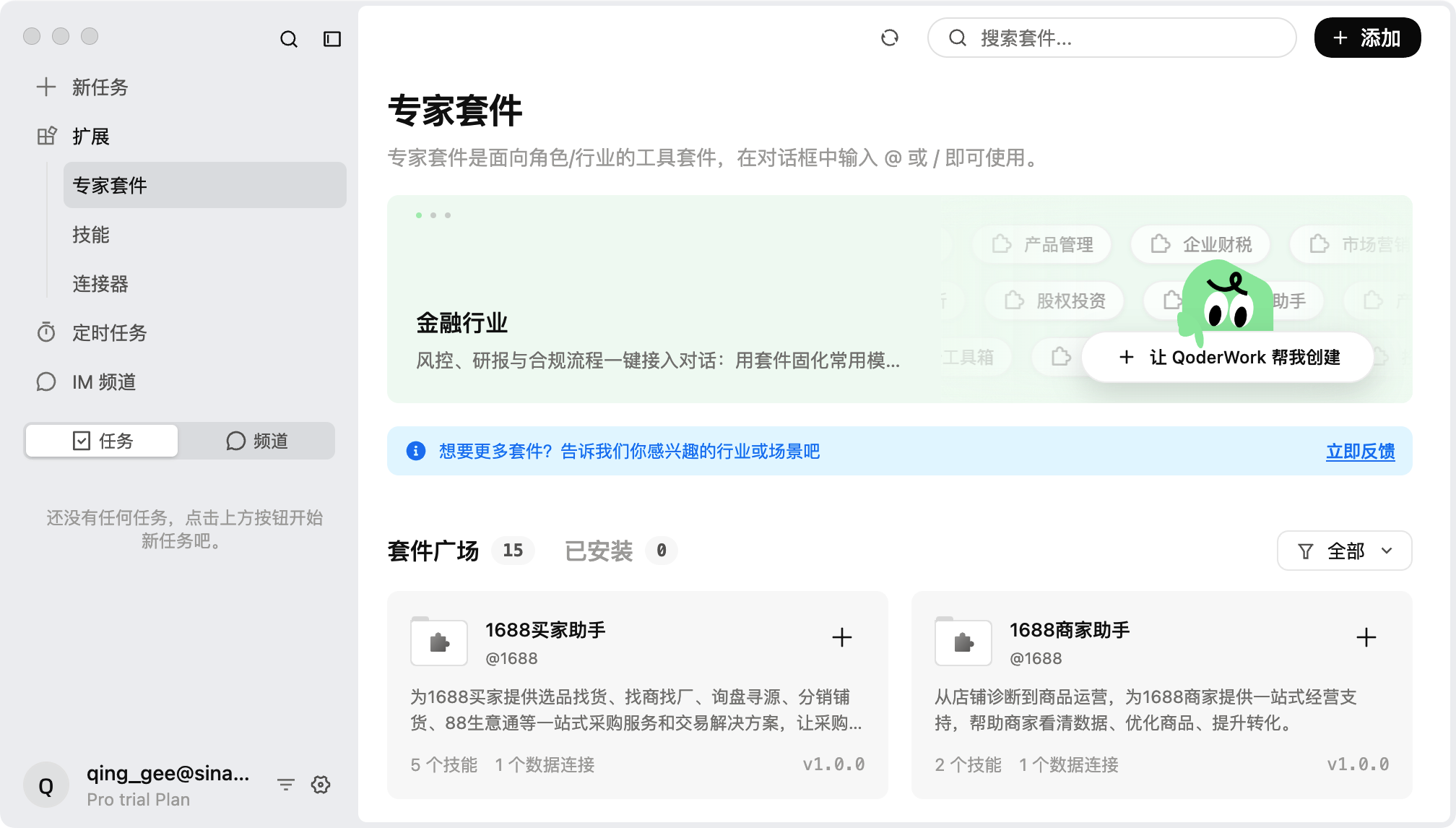Click the blue info icon in feedback banner
The image size is (1456, 828).
pos(416,451)
